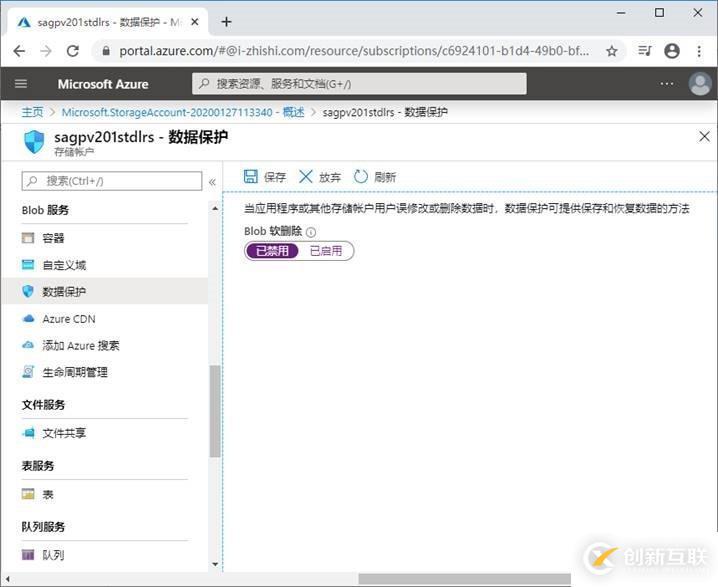Click sidebar scroll down arrow
The image size is (718, 587).
[215, 564]
